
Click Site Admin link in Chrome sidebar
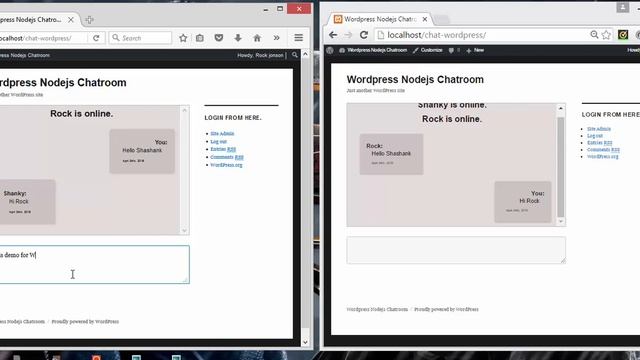point(599,129)
